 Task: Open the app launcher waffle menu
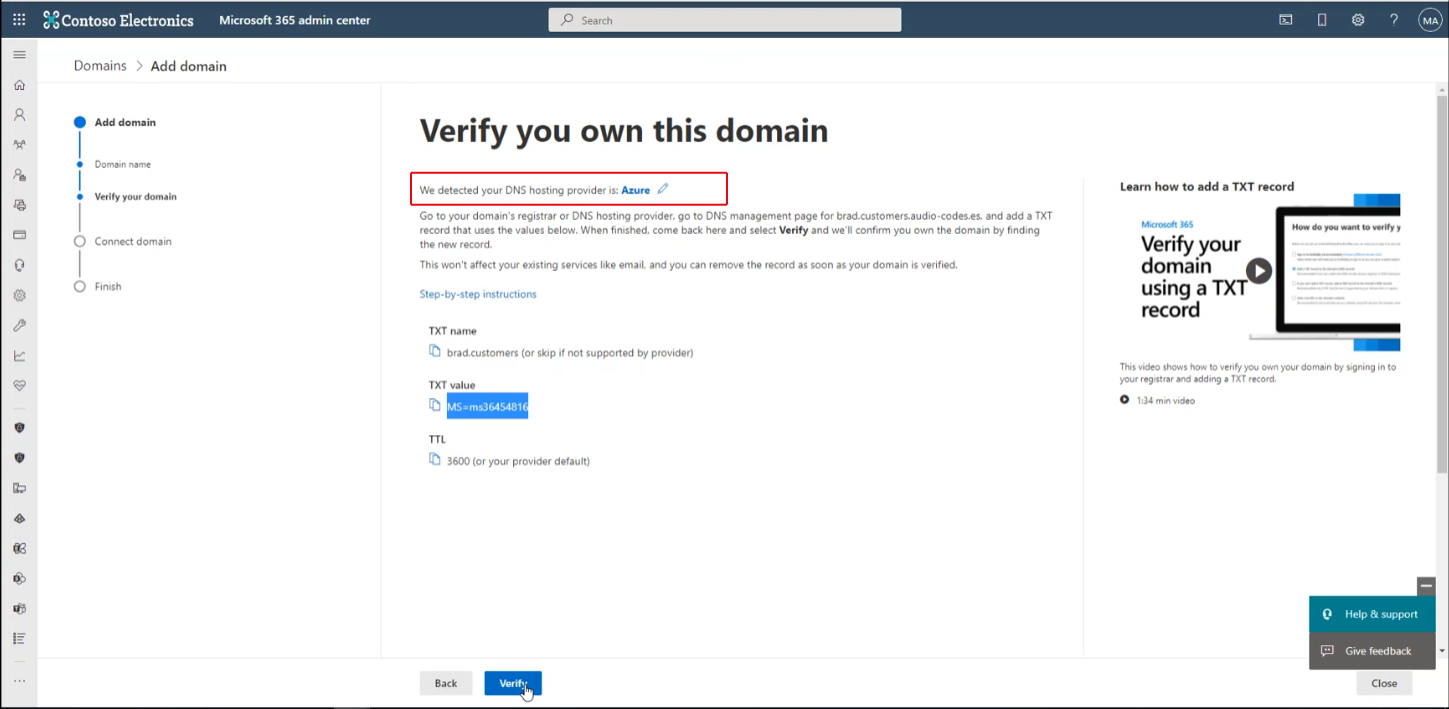point(19,20)
